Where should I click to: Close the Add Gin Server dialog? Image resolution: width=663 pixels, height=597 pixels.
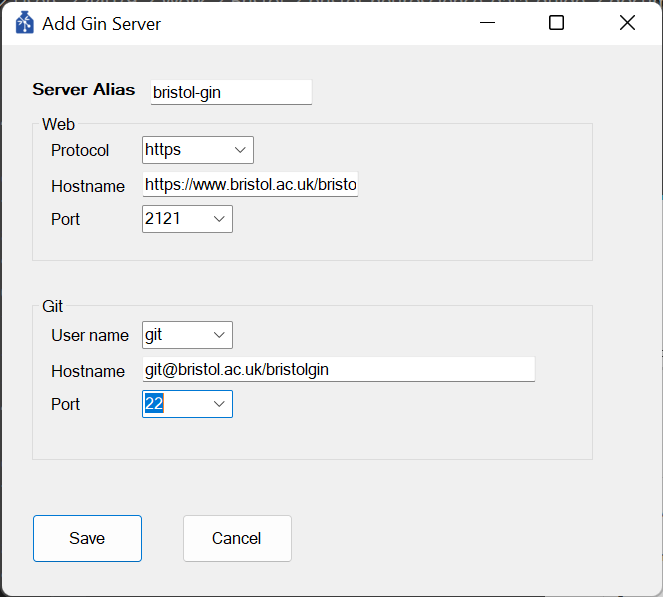[627, 23]
